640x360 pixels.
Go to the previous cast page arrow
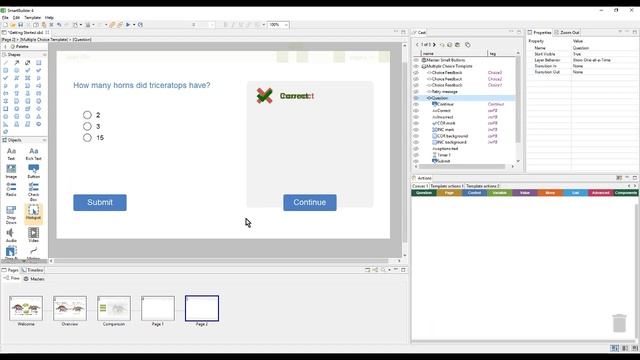(x=417, y=44)
